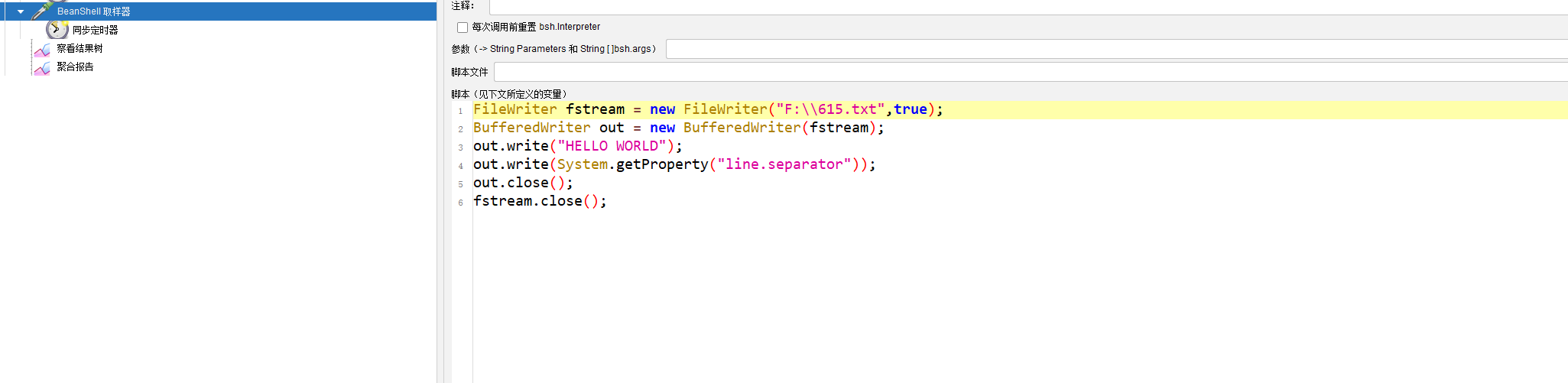Viewport: 1568px width, 383px height.
Task: Open the 察看结果树 listener
Action: click(80, 49)
